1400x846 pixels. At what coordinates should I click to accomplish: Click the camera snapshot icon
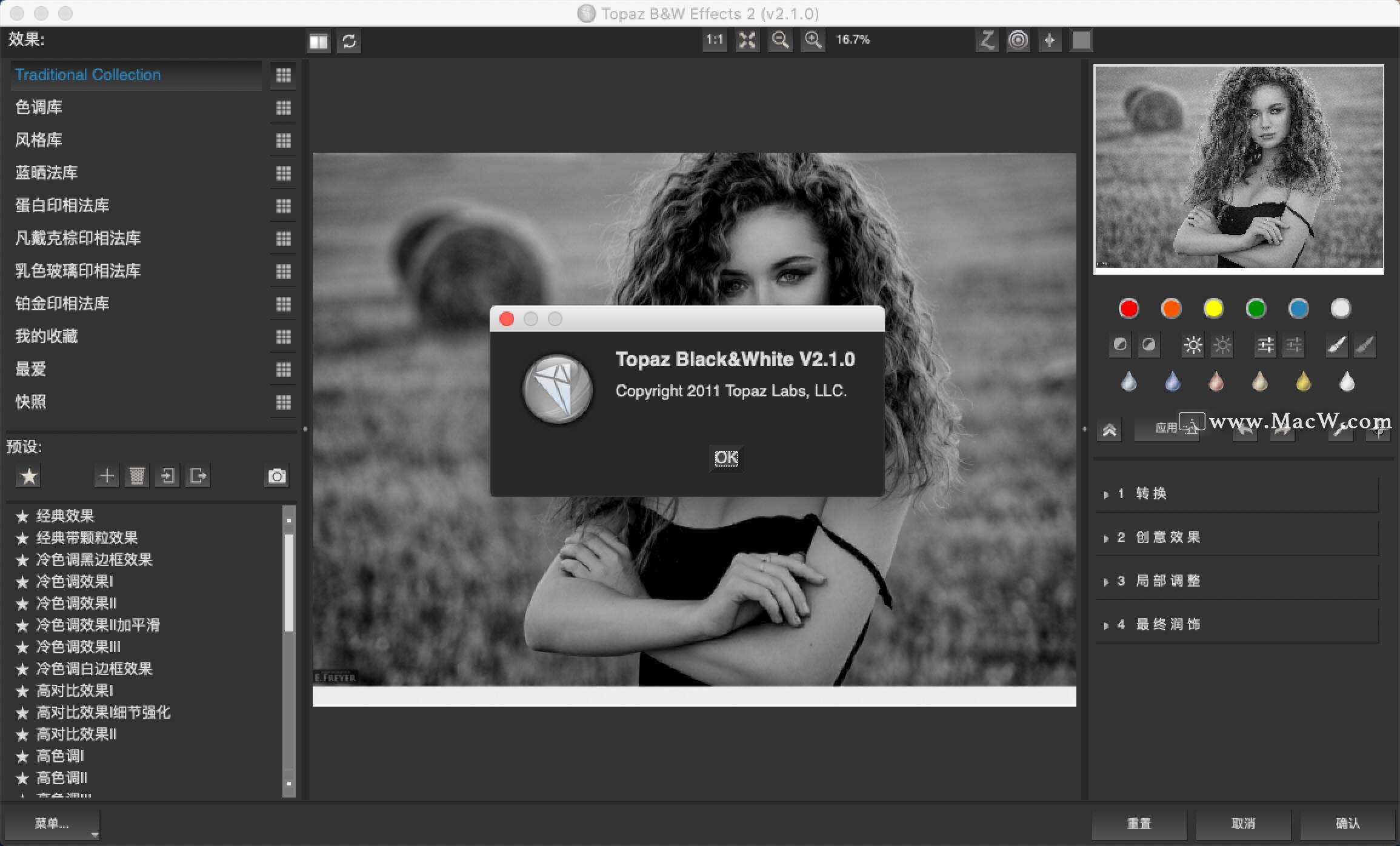point(277,476)
